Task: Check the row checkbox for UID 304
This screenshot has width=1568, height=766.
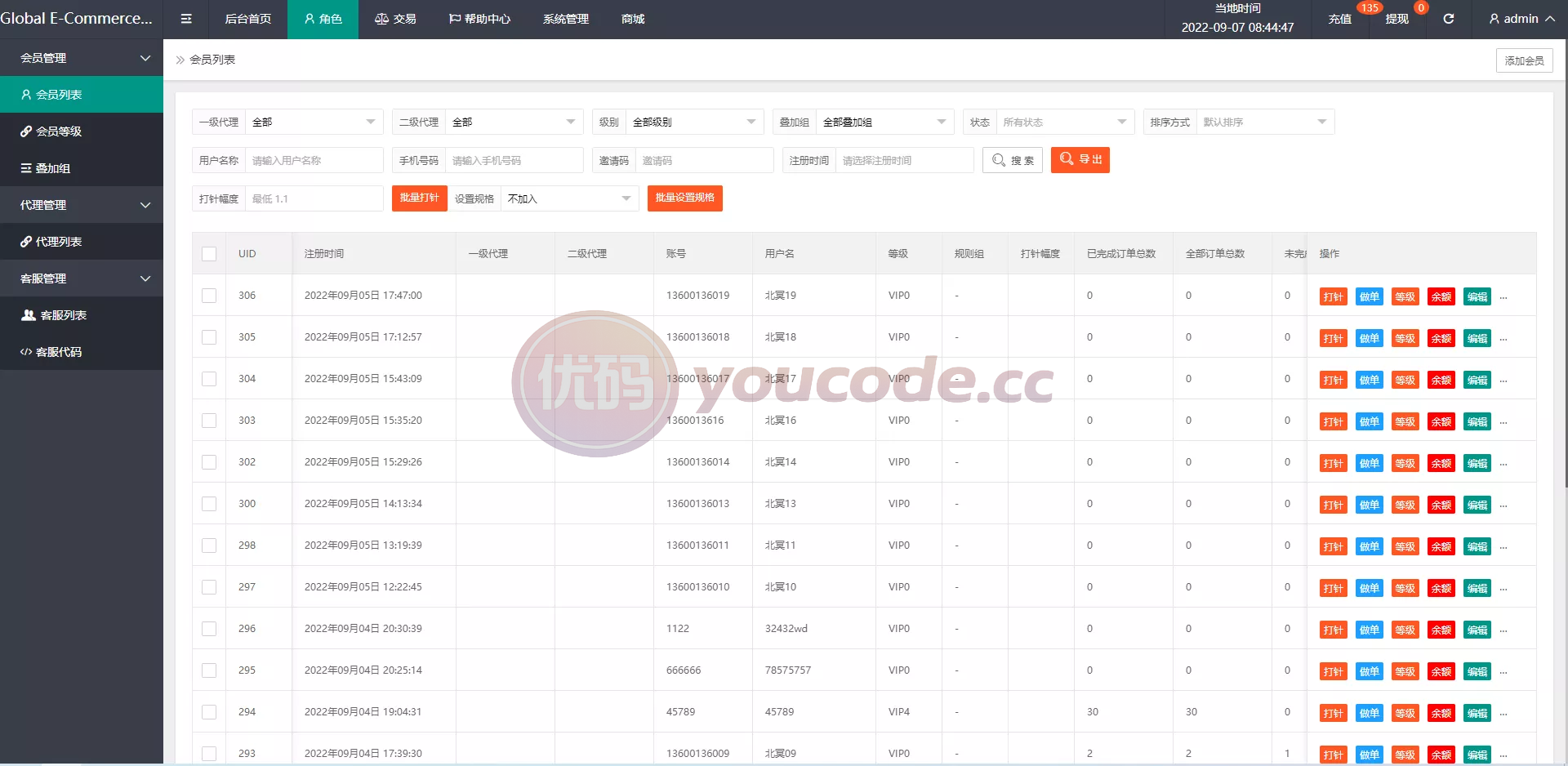Action: pyautogui.click(x=209, y=379)
